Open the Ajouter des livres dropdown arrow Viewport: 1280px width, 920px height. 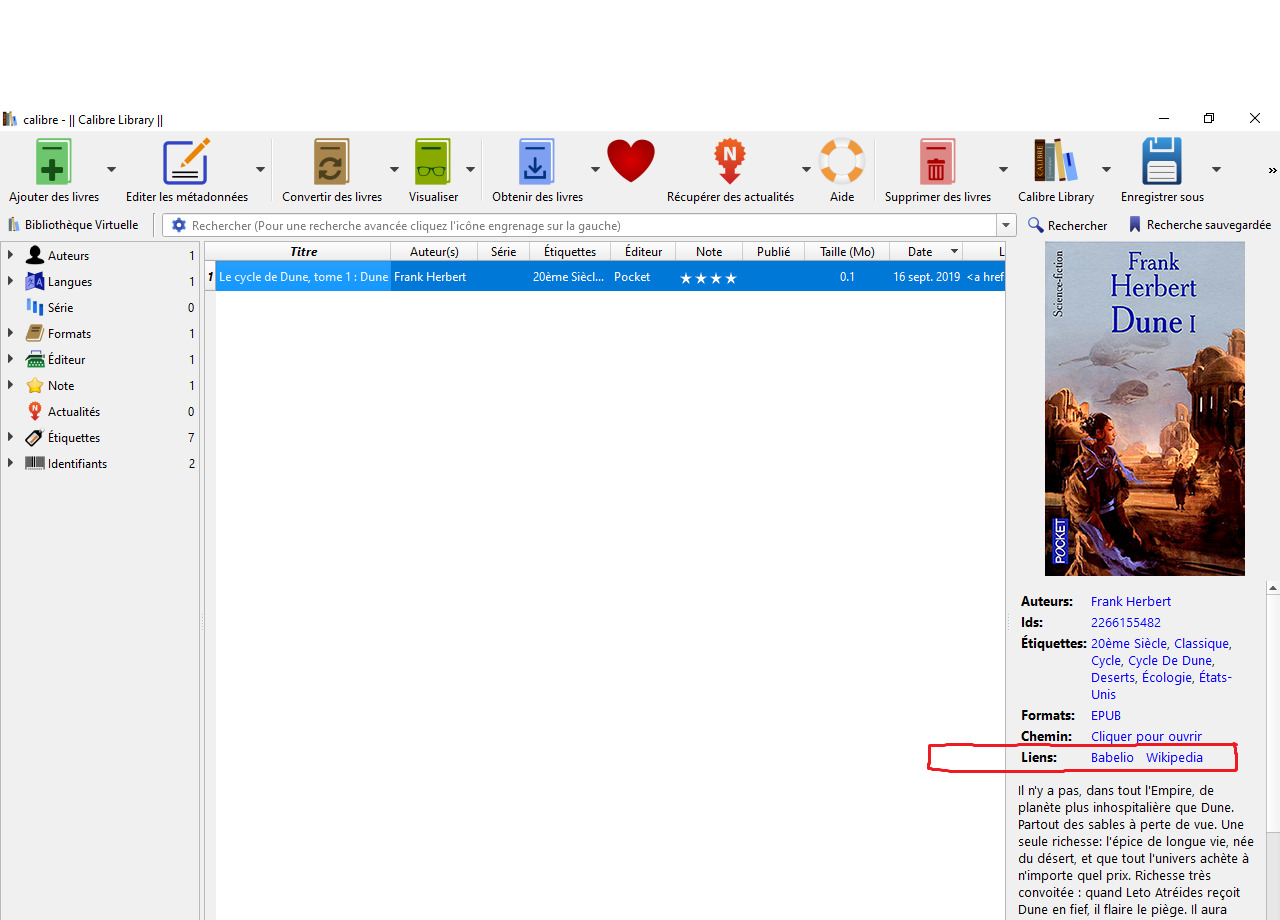pos(111,169)
